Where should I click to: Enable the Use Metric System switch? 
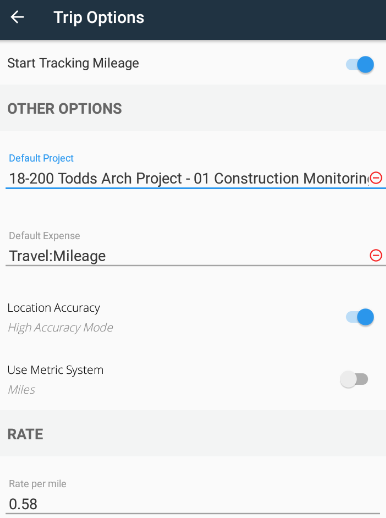pos(354,379)
